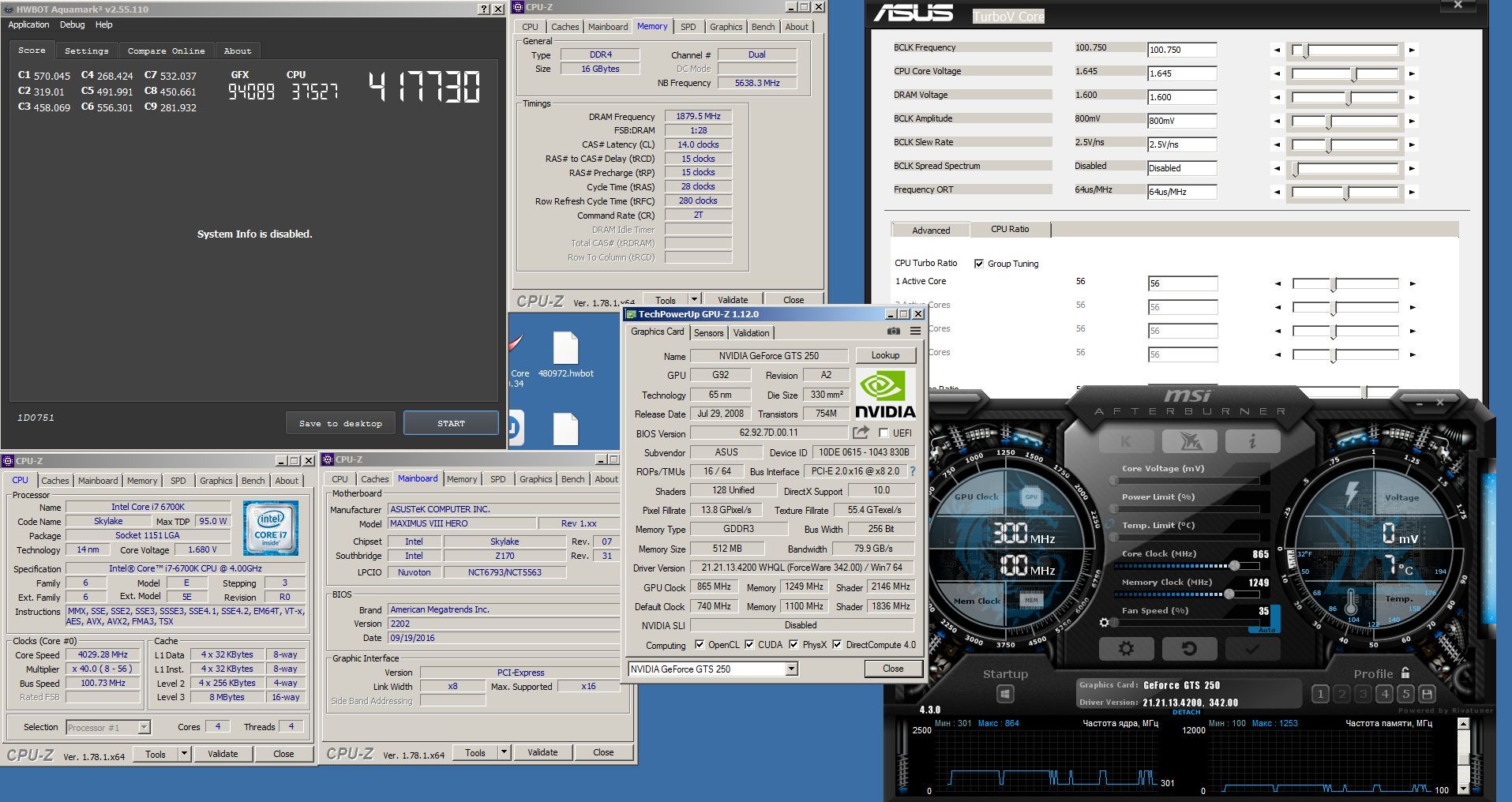
Task: Apply Afterburner settings with the checkmark button
Action: (x=1252, y=649)
